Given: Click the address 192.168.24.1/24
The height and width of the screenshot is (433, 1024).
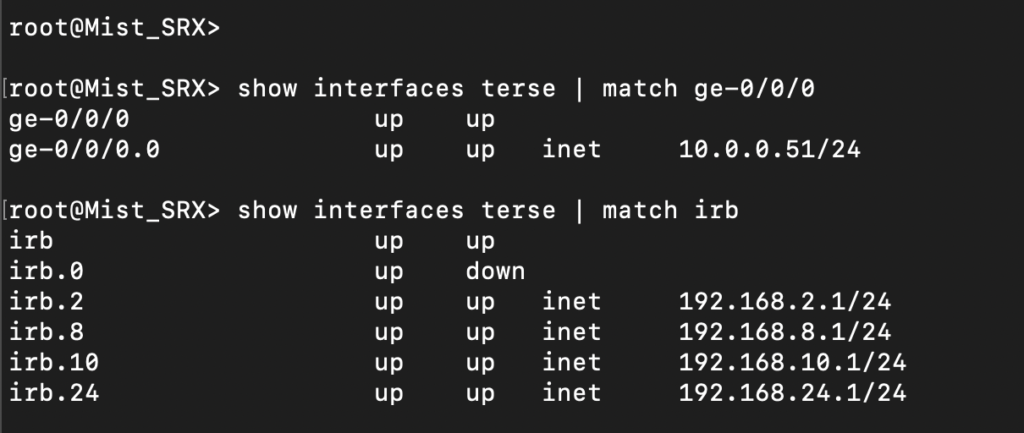Looking at the screenshot, I should (793, 392).
